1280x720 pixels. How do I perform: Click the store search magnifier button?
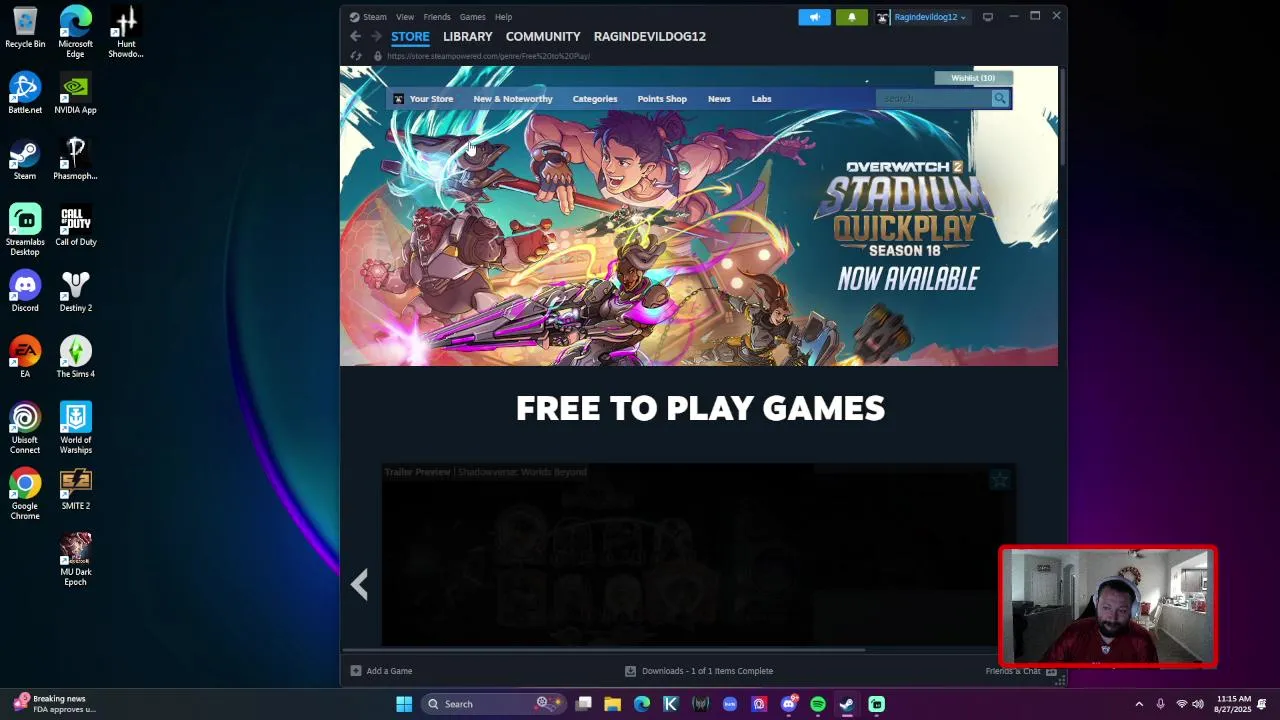pyautogui.click(x=1000, y=98)
